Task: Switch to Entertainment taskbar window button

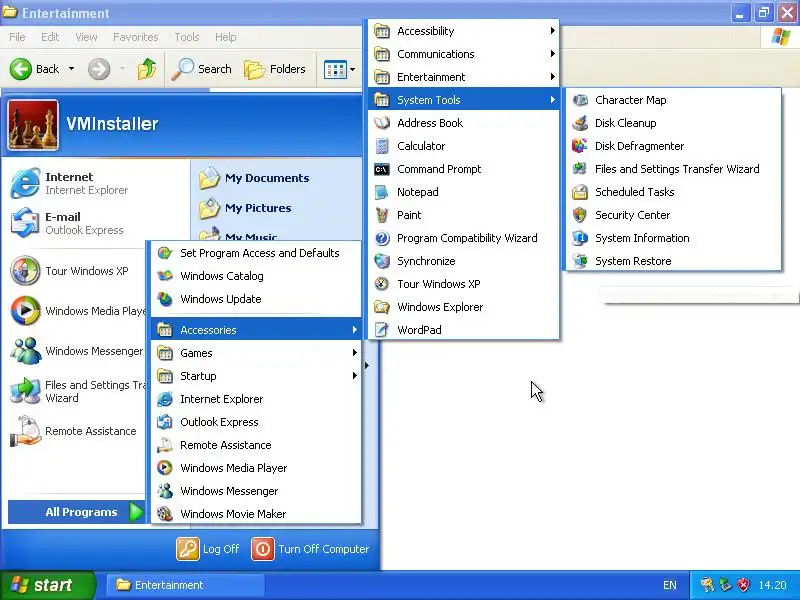Action: click(x=186, y=585)
